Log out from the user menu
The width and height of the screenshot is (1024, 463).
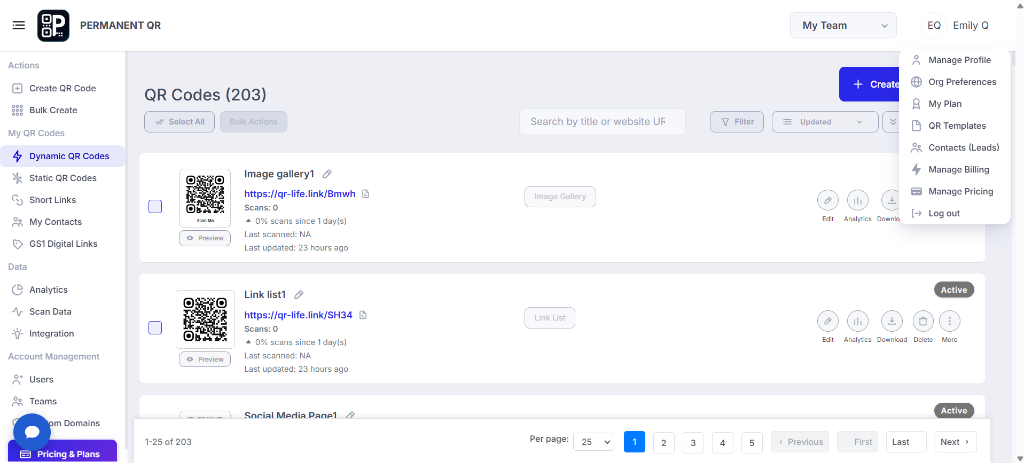click(944, 213)
